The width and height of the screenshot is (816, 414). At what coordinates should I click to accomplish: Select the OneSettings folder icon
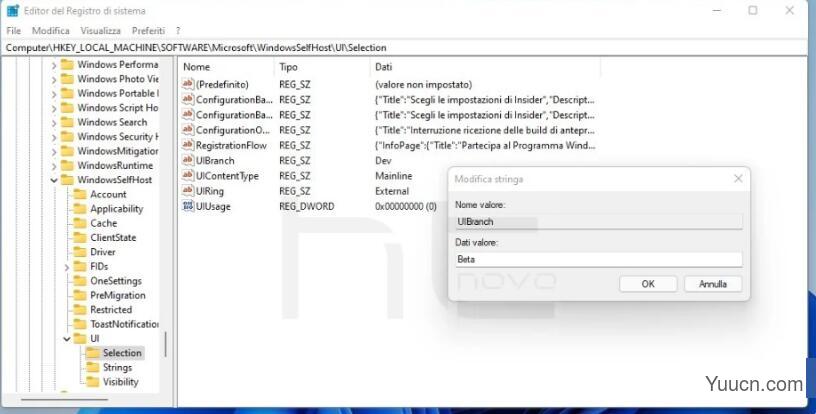click(x=80, y=281)
